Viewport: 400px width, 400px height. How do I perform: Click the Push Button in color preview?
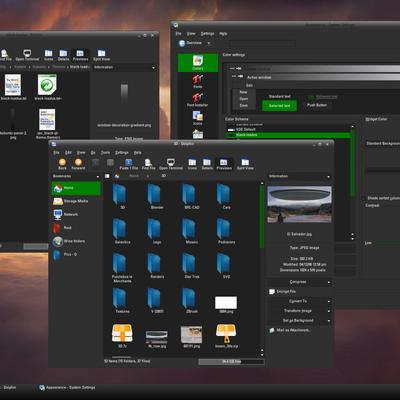pyautogui.click(x=317, y=105)
